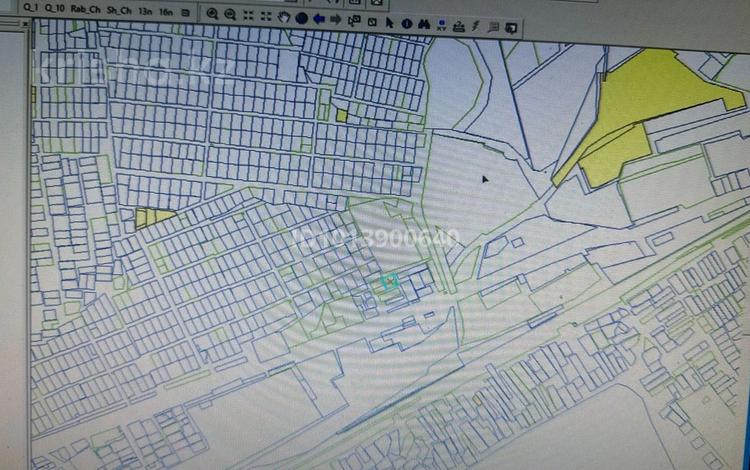Click the Q_1 toolbar button
This screenshot has height=470, width=750.
[31, 8]
